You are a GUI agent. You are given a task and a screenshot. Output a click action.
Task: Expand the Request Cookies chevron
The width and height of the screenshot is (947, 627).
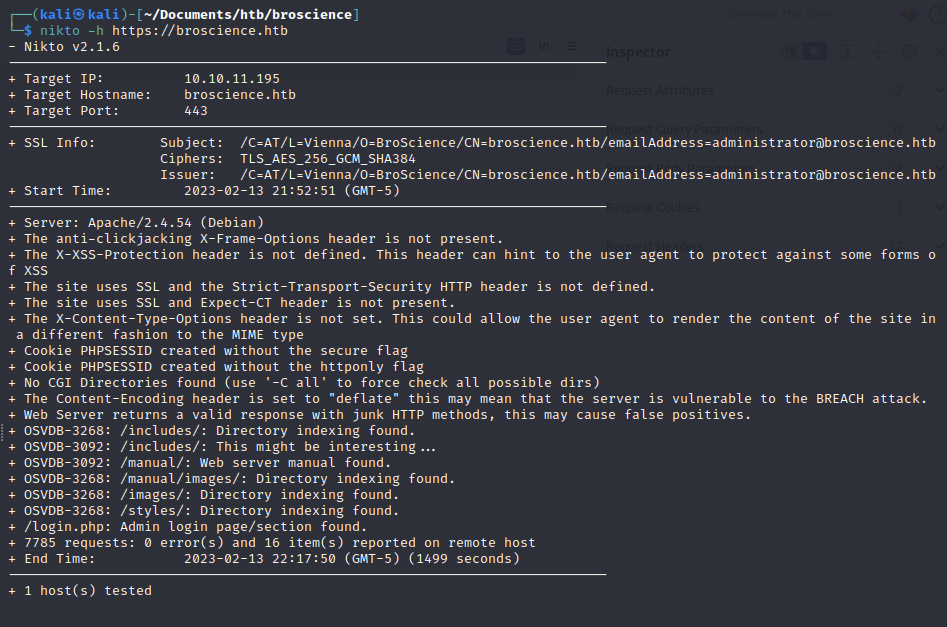click(x=939, y=207)
